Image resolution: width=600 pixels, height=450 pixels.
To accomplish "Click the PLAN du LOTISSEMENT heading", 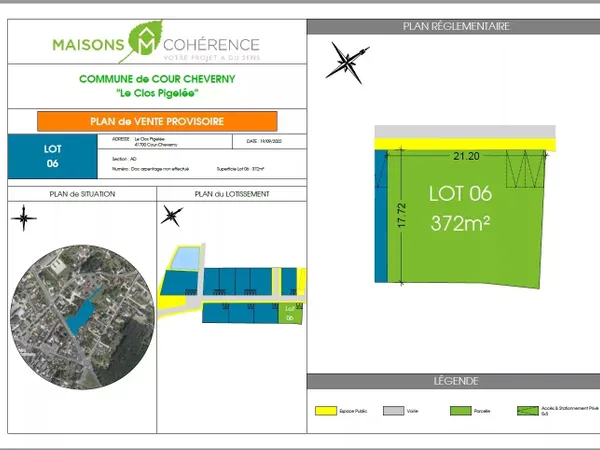I will pyautogui.click(x=232, y=194).
